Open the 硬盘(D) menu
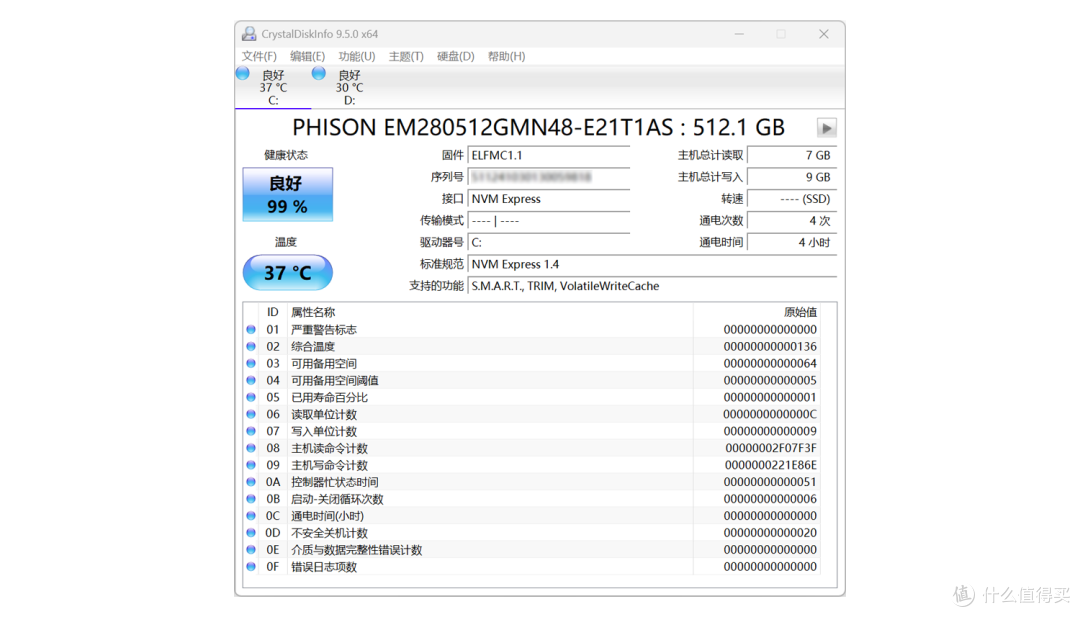The height and width of the screenshot is (617, 1080). (455, 56)
